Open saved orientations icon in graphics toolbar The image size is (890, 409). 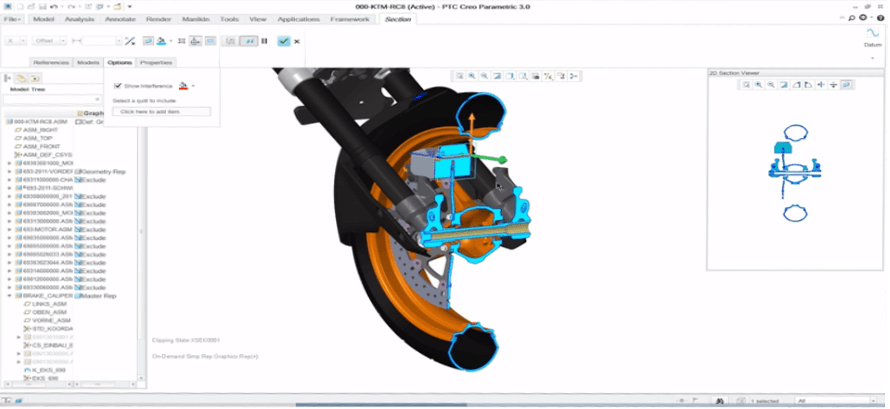coord(523,76)
